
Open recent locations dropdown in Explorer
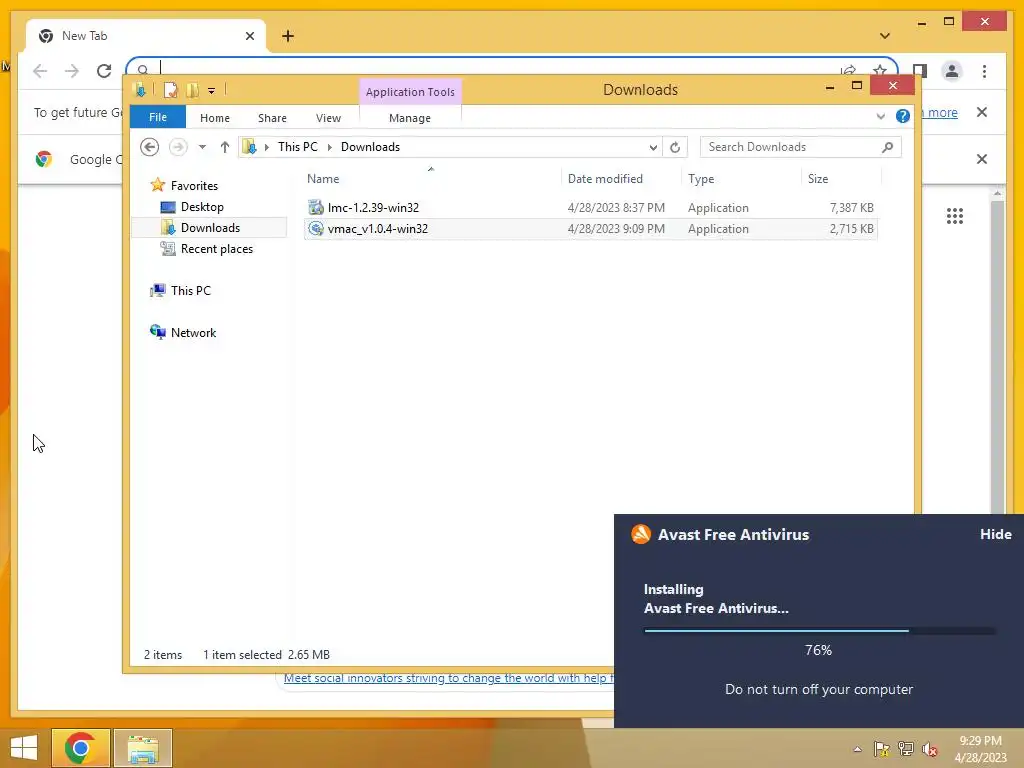(202, 147)
